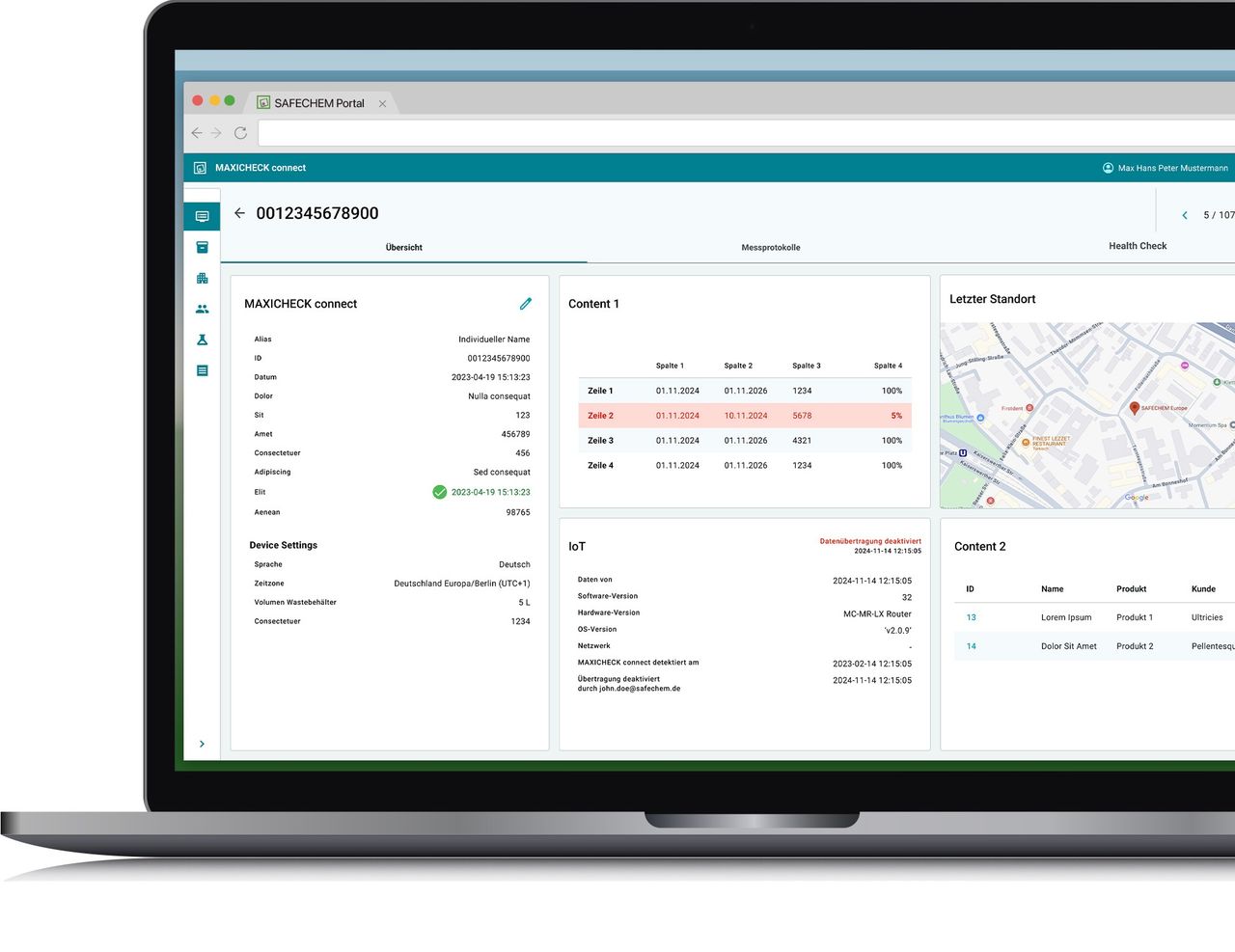
Task: Click the Letzter Standort map
Action: (x=1087, y=416)
